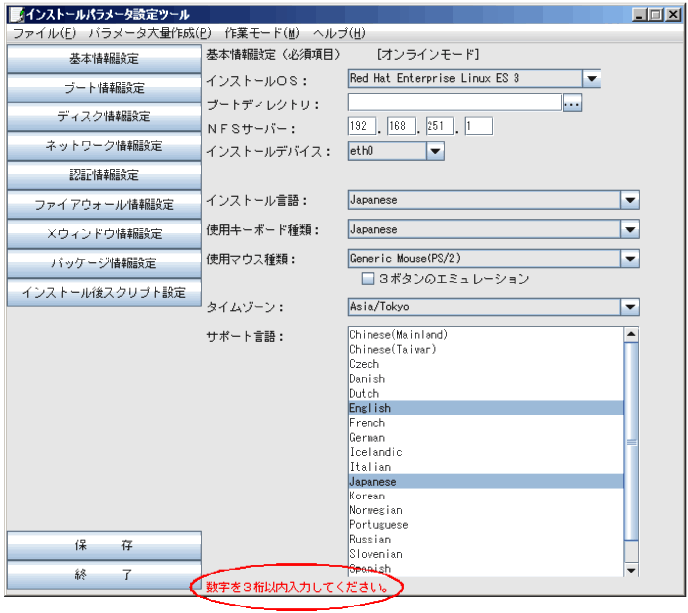The image size is (688, 613).
Task: Open 認証情報設定 settings
Action: coord(104,176)
